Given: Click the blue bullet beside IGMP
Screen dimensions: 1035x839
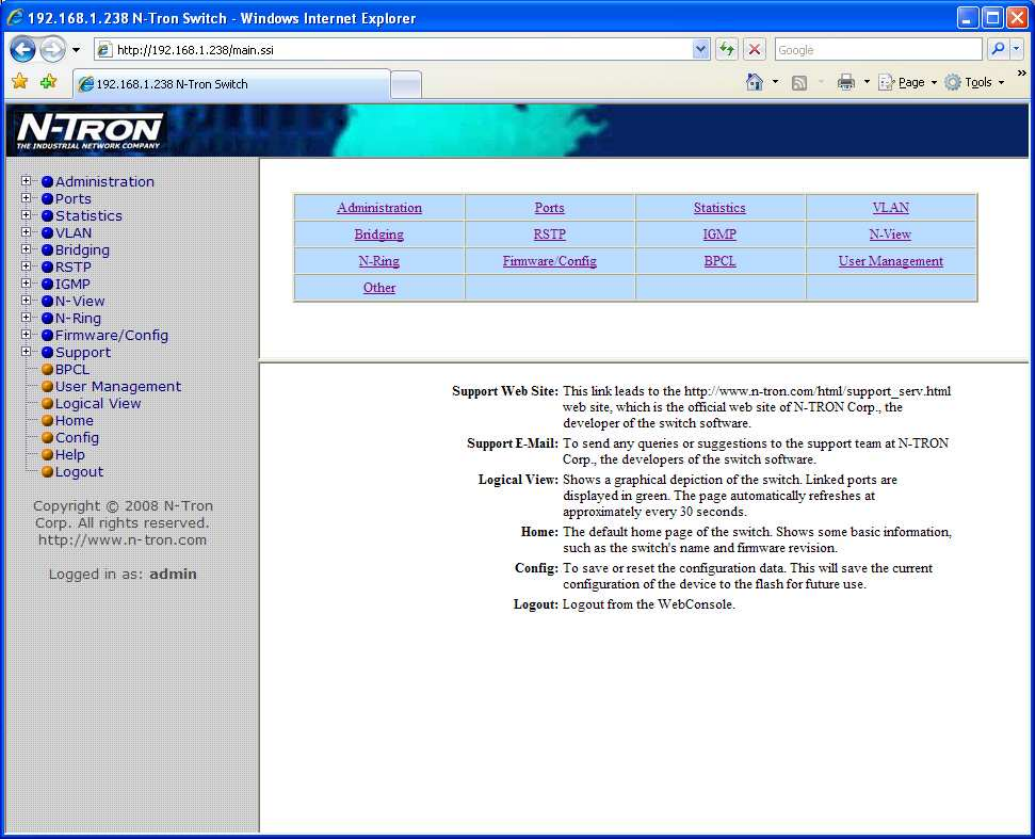Looking at the screenshot, I should pos(47,284).
